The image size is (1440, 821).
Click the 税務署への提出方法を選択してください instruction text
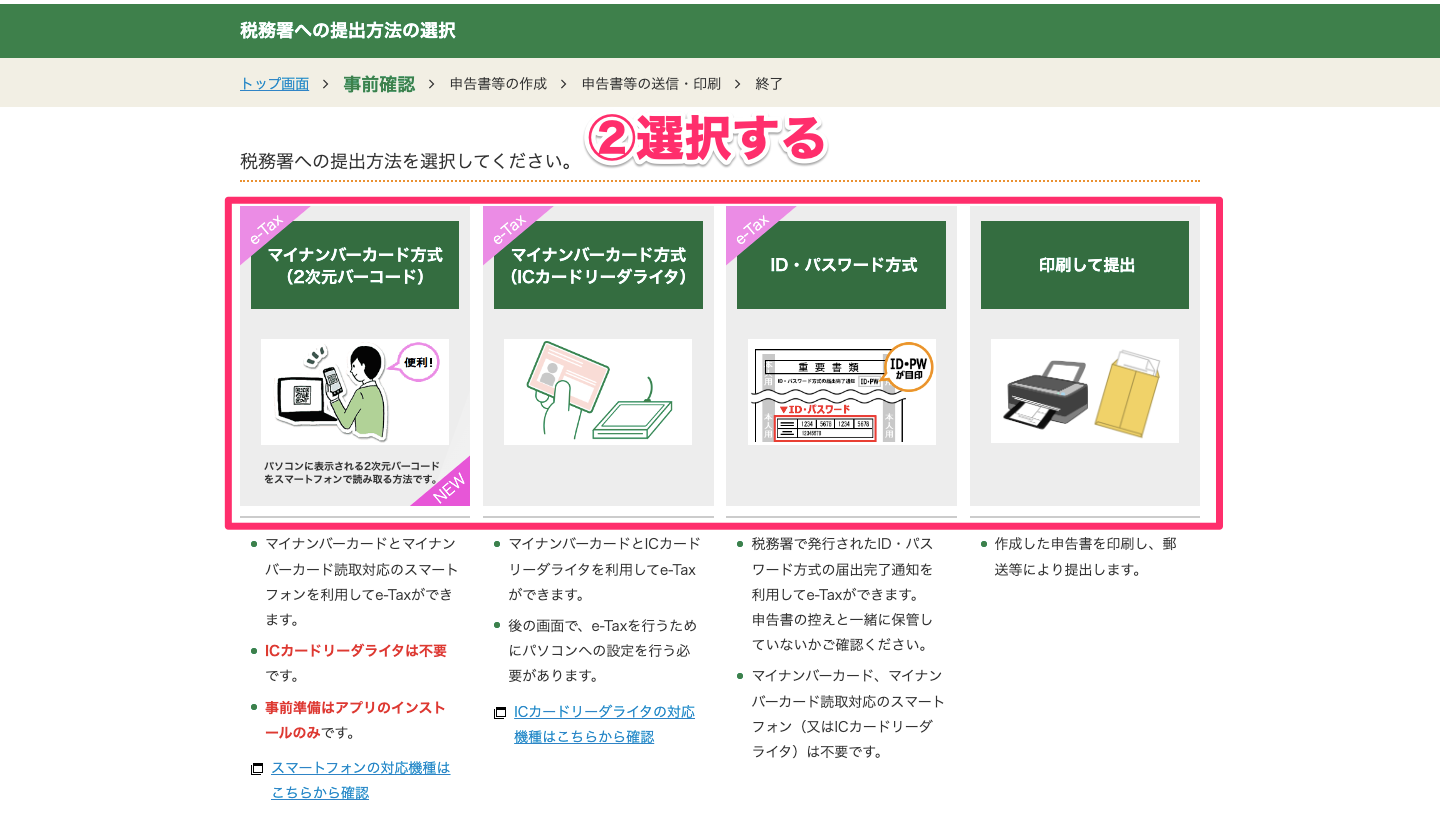tap(408, 161)
